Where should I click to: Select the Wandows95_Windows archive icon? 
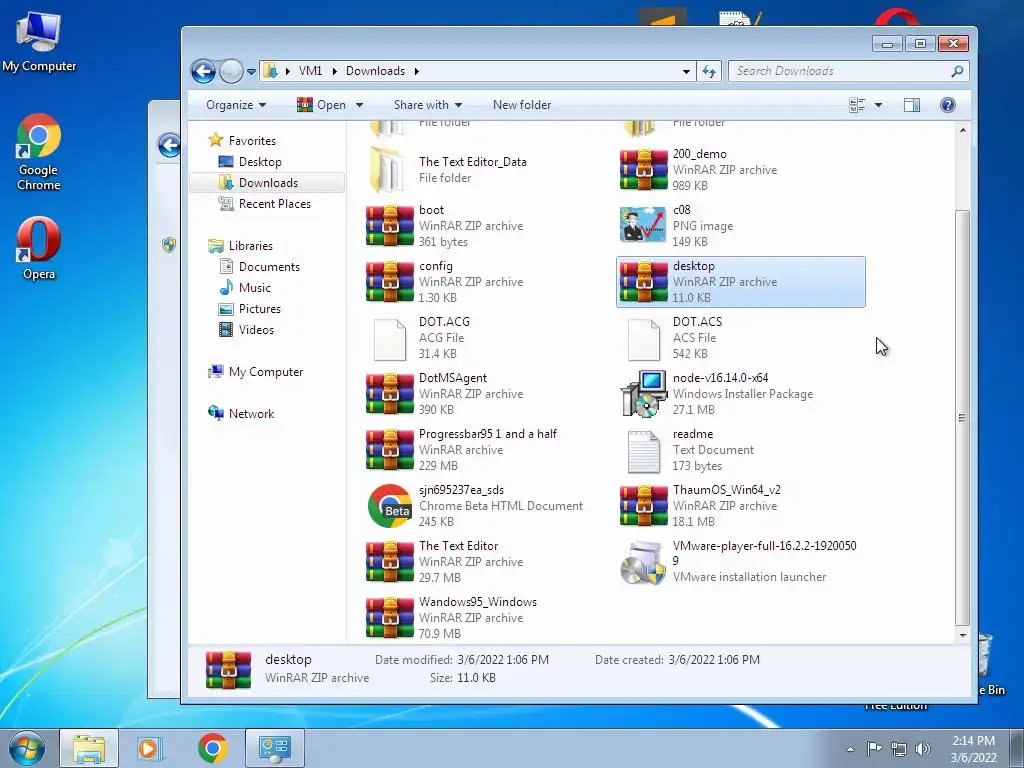pyautogui.click(x=390, y=618)
